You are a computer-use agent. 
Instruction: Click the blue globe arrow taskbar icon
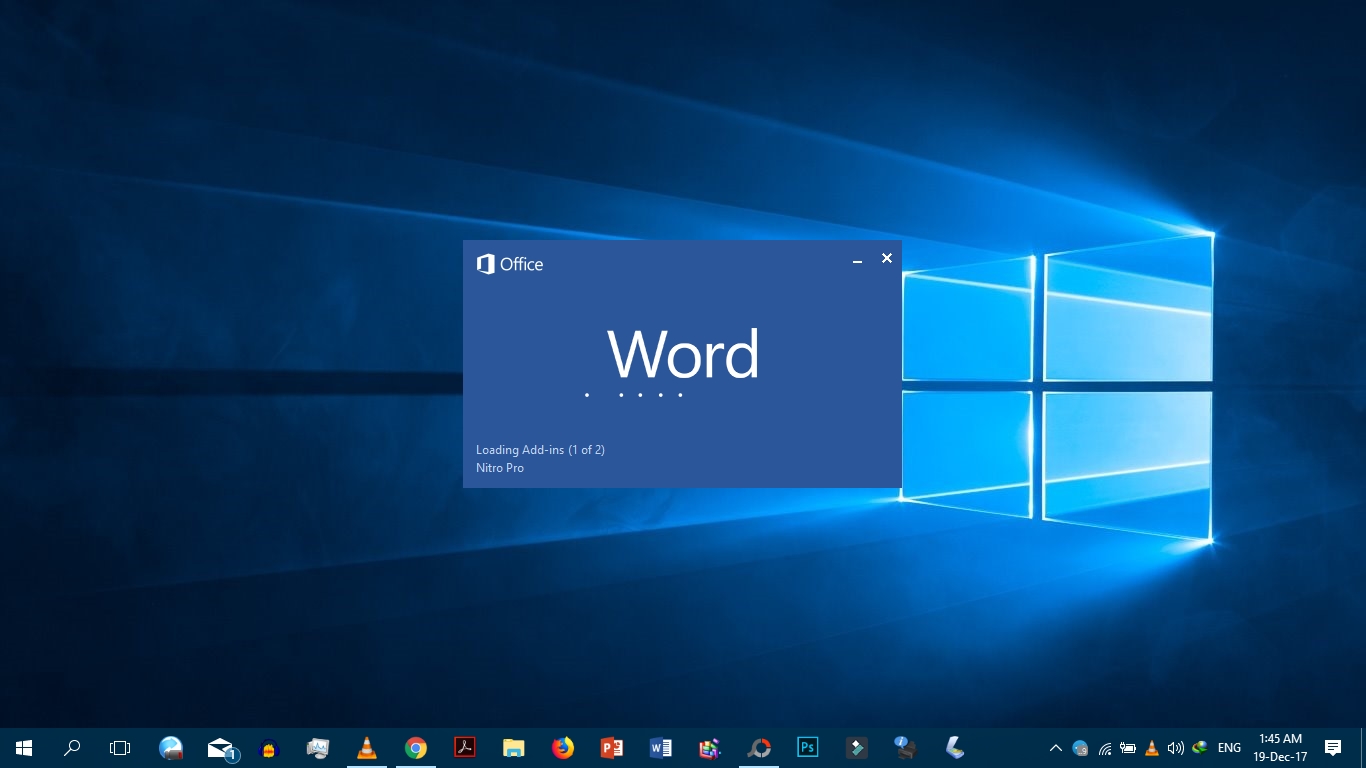point(171,747)
